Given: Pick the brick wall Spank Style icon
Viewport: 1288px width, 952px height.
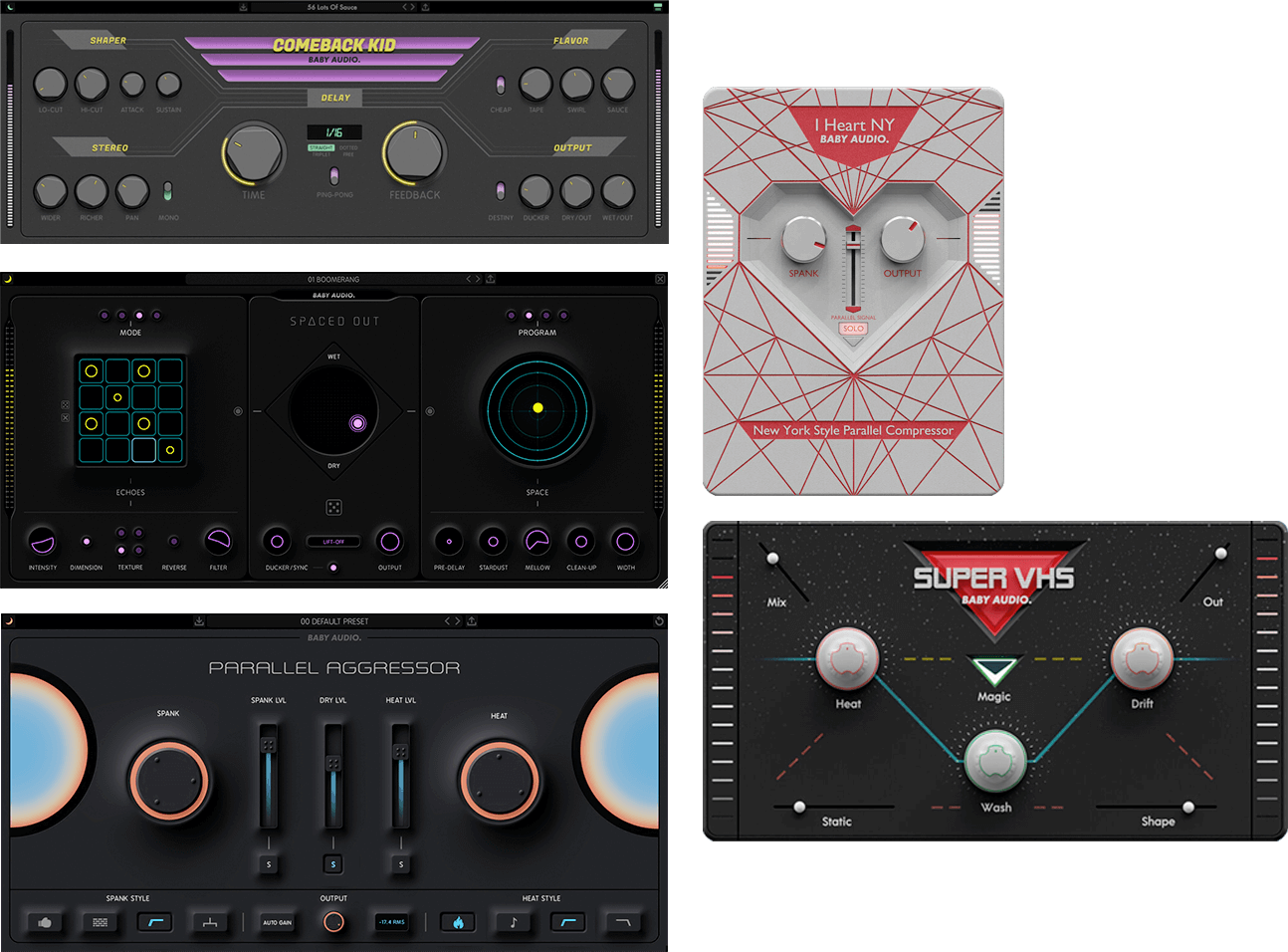Looking at the screenshot, I should coord(100,922).
